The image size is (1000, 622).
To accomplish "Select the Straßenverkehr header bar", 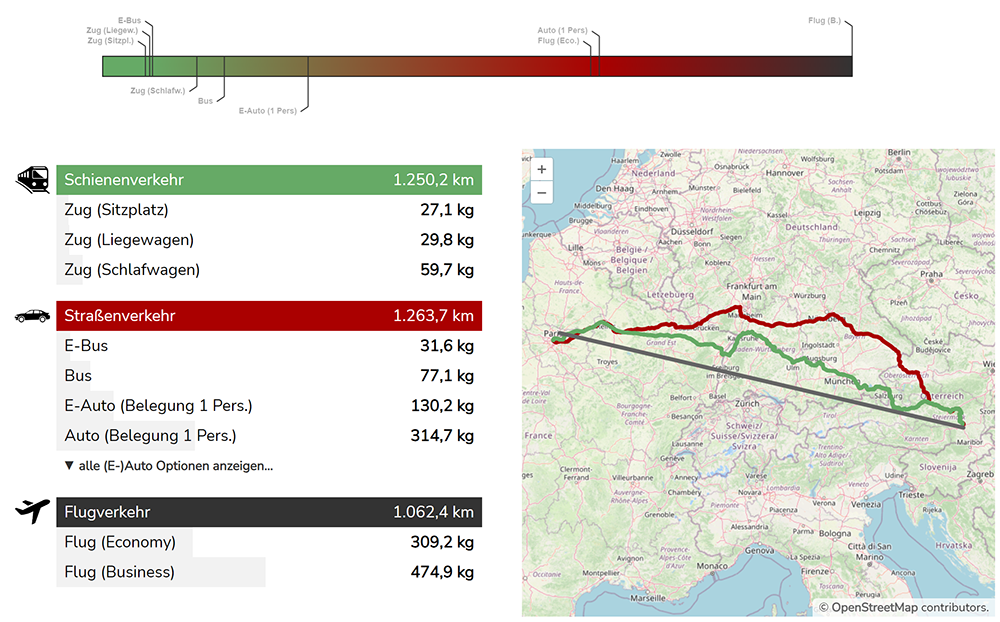I will coord(269,316).
